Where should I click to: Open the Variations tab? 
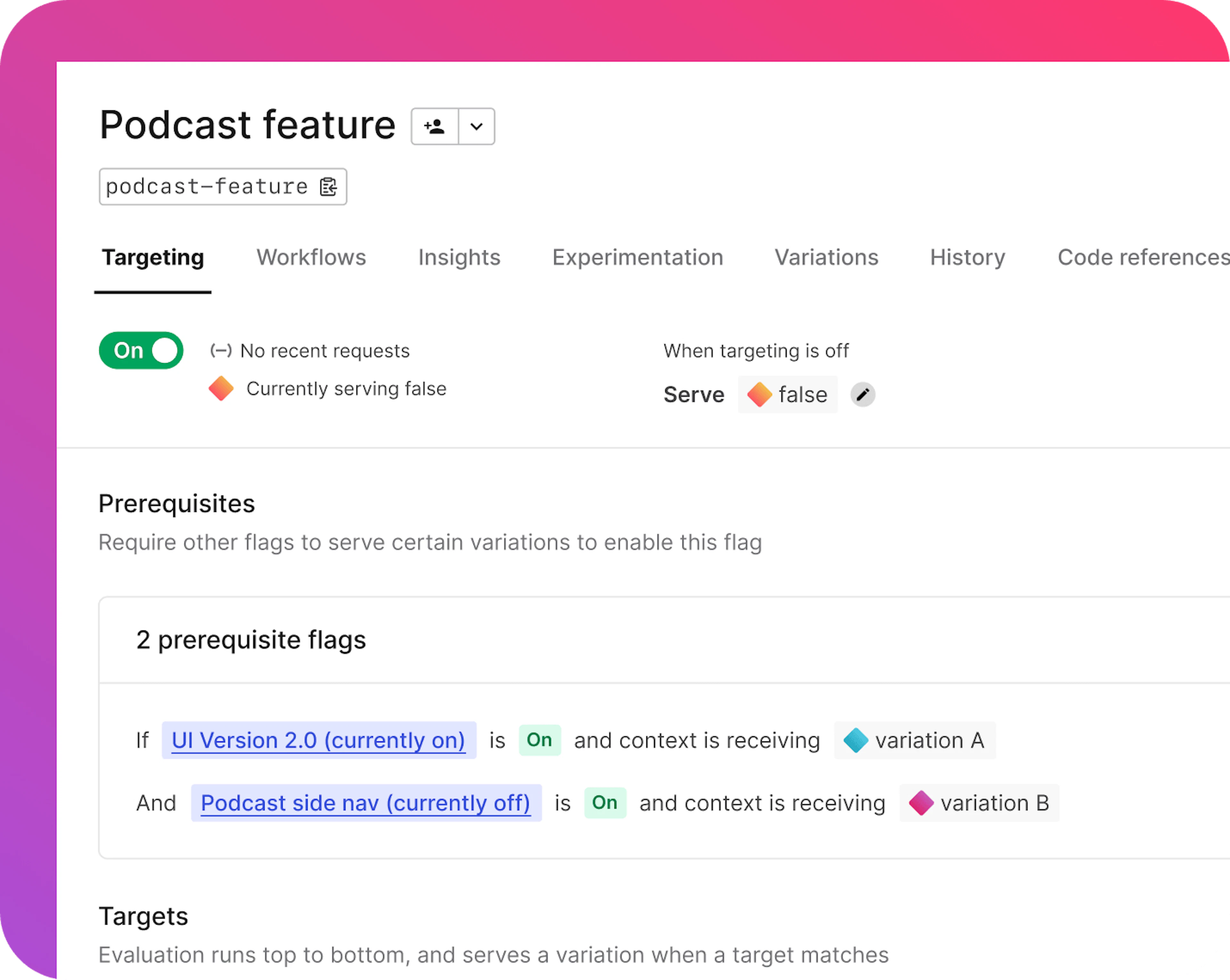[x=825, y=258]
